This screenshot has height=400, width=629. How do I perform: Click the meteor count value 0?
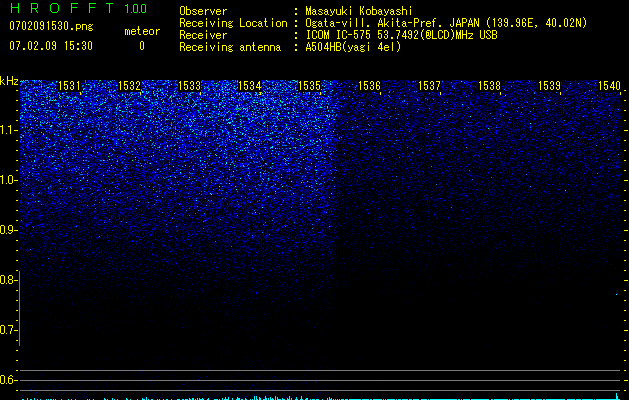pos(142,46)
